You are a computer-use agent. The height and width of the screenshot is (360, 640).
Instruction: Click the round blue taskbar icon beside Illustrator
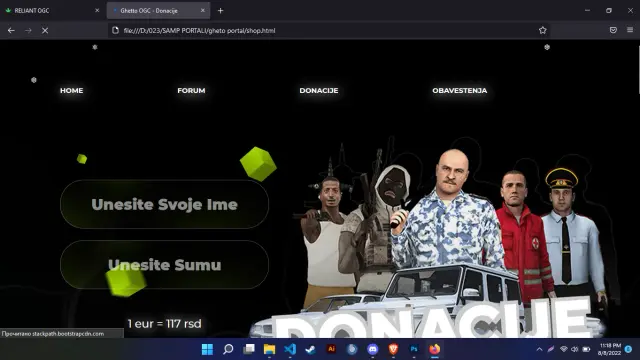(x=352, y=349)
